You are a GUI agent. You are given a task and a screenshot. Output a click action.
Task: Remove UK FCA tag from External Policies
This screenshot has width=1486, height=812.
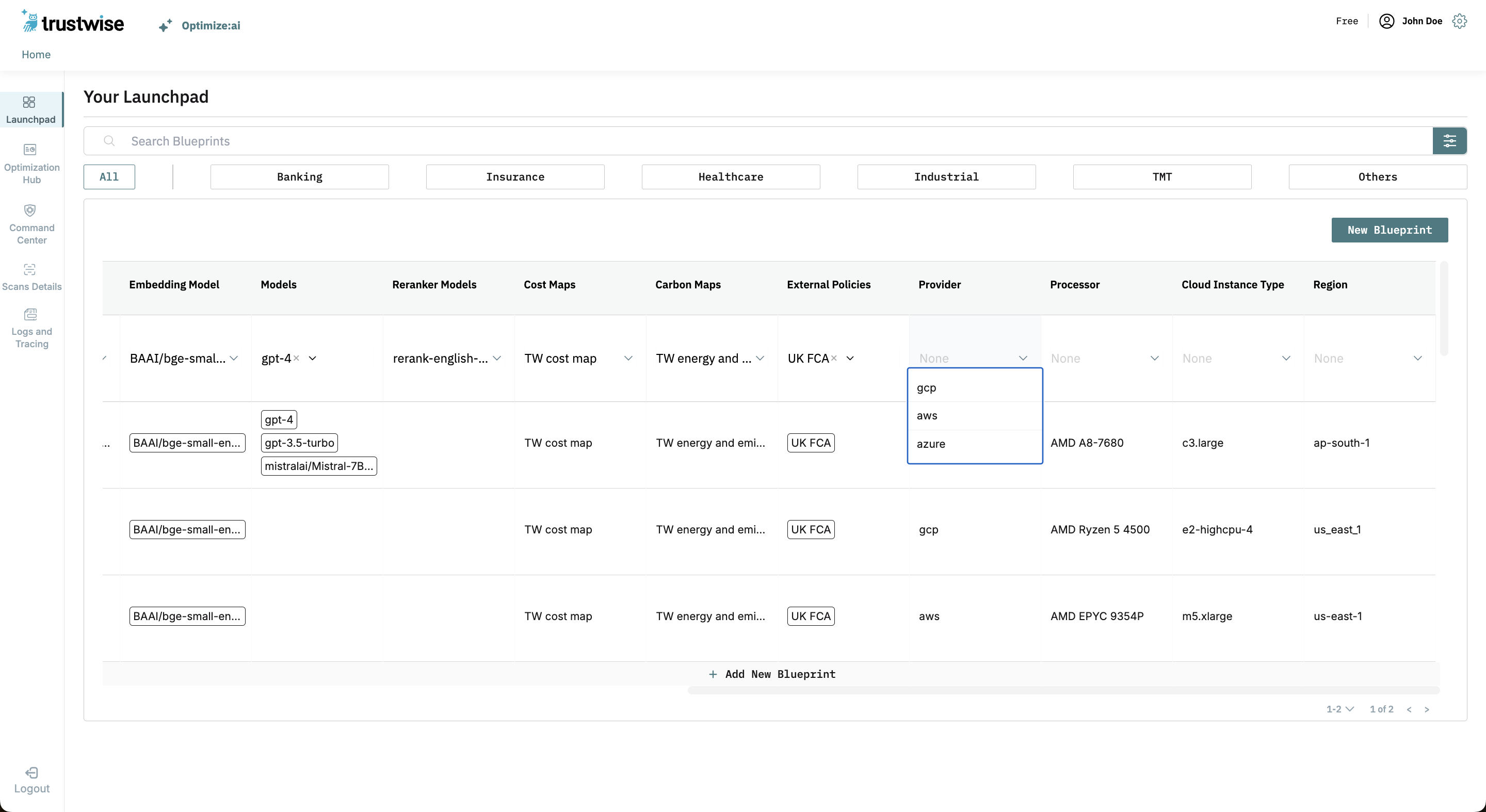tap(834, 358)
